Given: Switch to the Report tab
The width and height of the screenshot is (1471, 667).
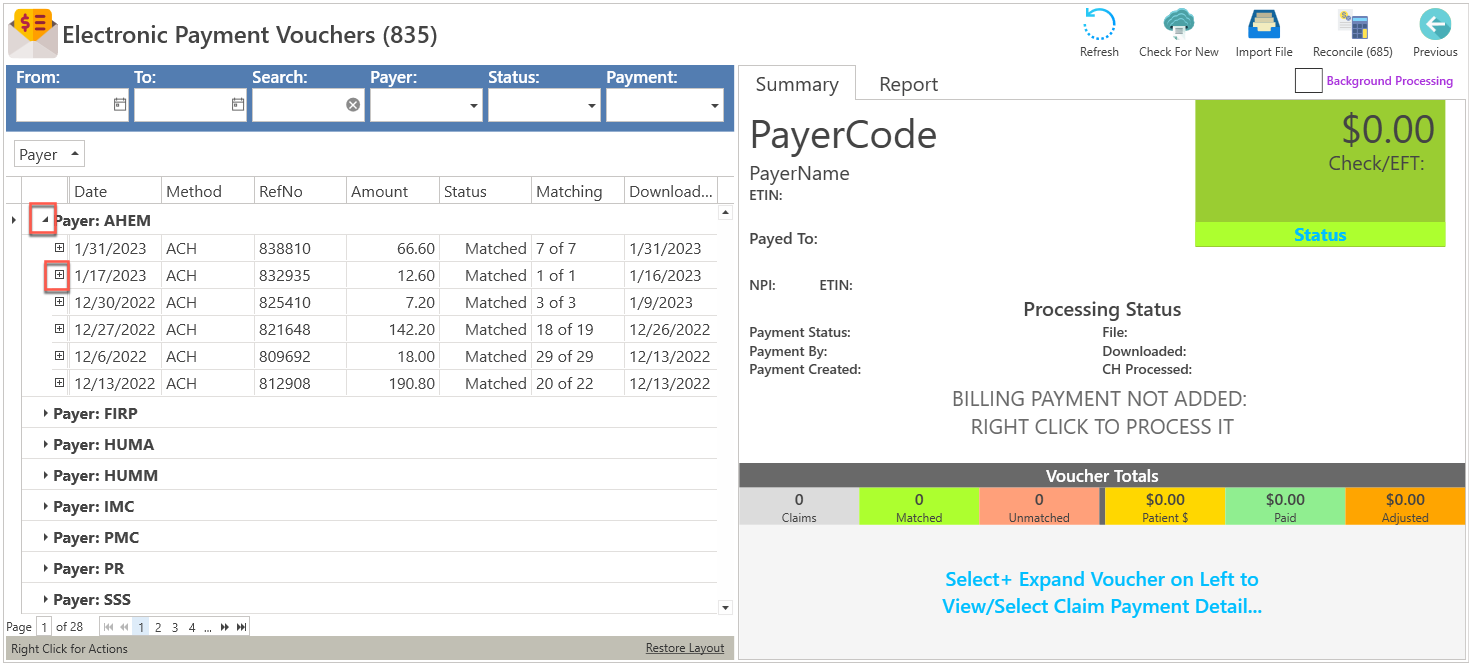Looking at the screenshot, I should point(908,84).
